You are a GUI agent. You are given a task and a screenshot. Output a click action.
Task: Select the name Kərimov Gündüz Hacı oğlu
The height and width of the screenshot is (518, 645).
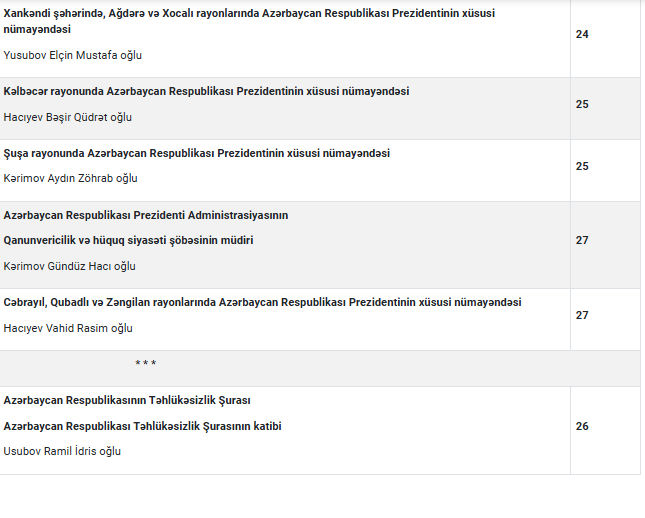click(70, 267)
